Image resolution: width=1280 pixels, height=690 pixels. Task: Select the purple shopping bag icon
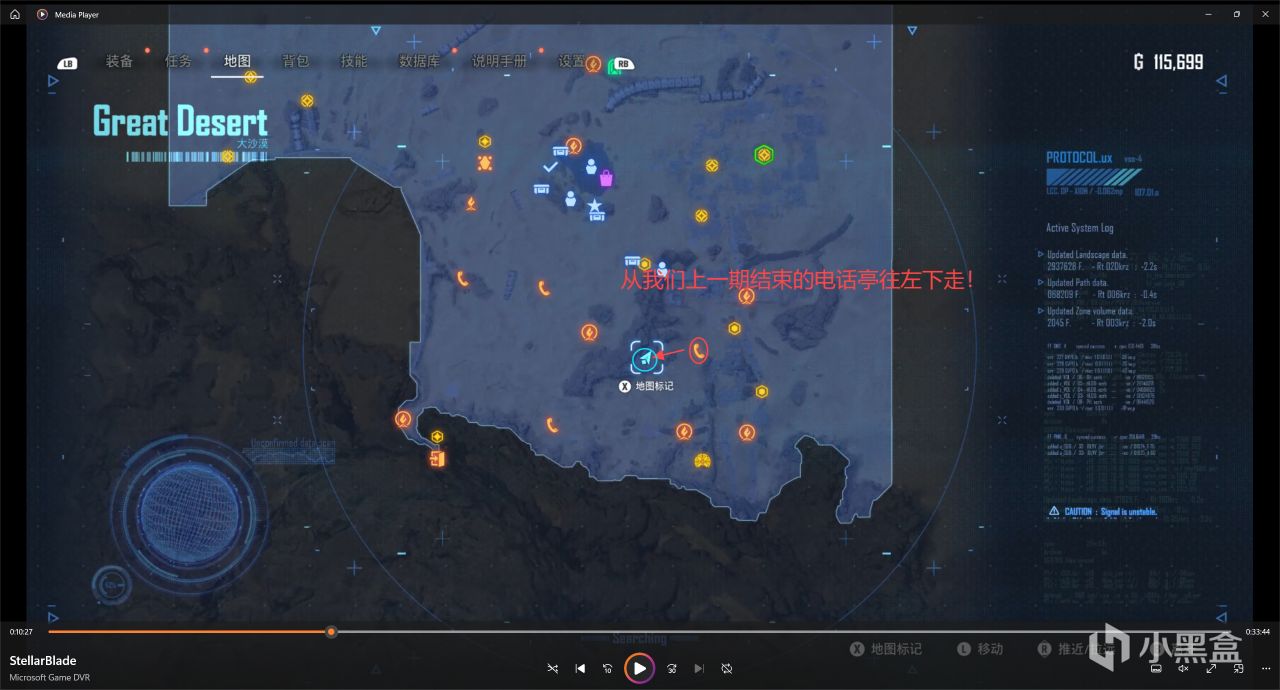[x=606, y=179]
